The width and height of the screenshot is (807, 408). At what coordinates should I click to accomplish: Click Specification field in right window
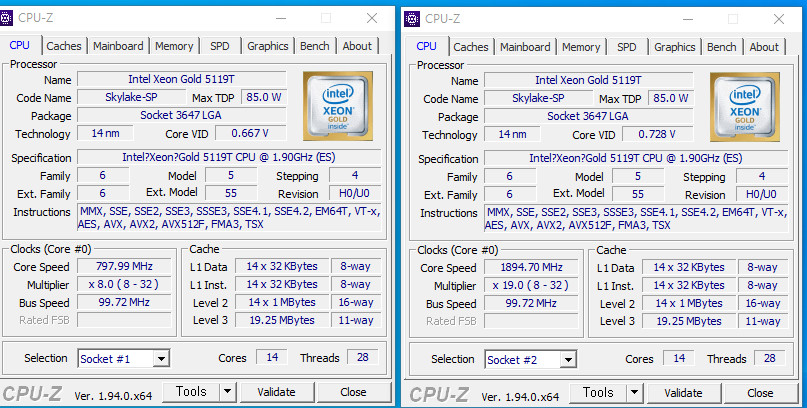(636, 158)
